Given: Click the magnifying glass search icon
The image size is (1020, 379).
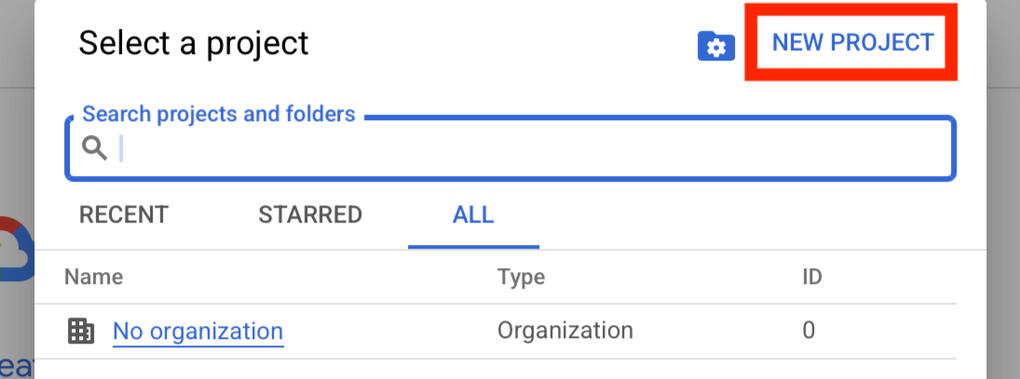Looking at the screenshot, I should (94, 149).
